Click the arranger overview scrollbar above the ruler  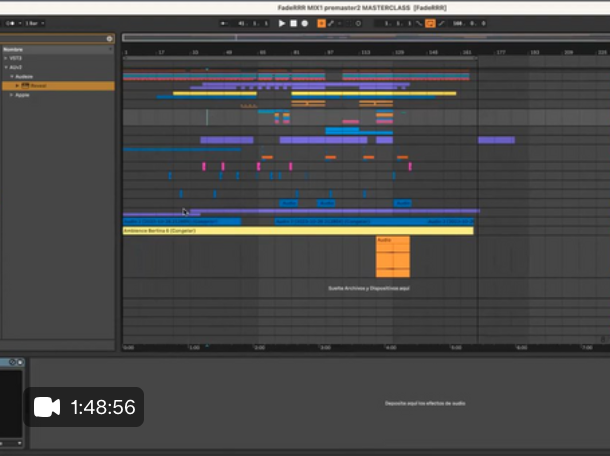pos(366,37)
